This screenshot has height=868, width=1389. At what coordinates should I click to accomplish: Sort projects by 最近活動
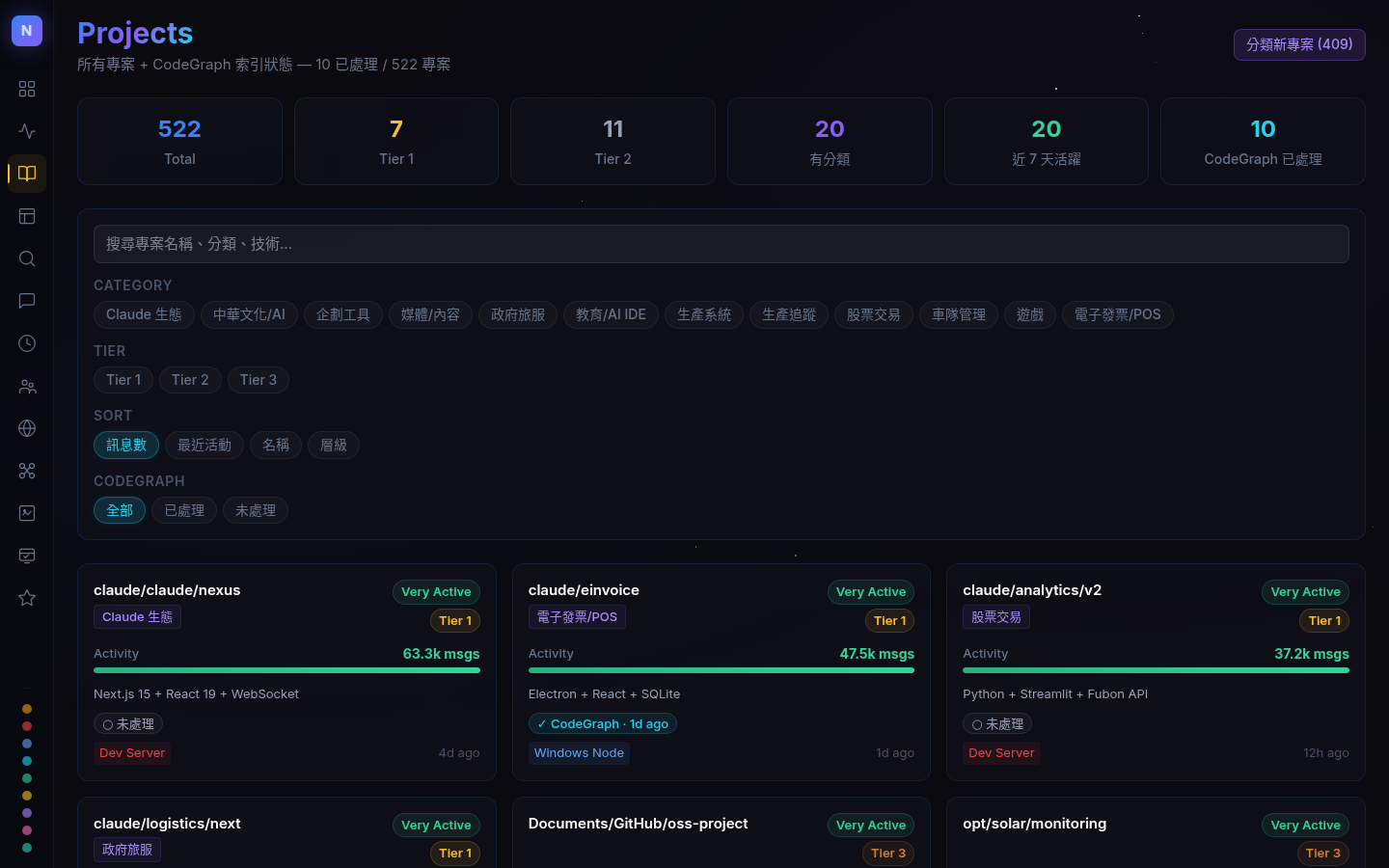tap(204, 445)
